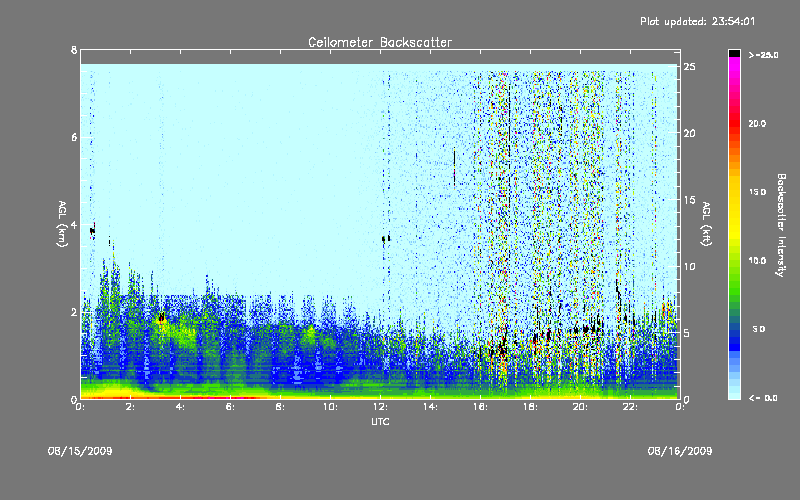Click the '18:' UTC hour tick label
Viewport: 800px width, 500px height.
530,407
